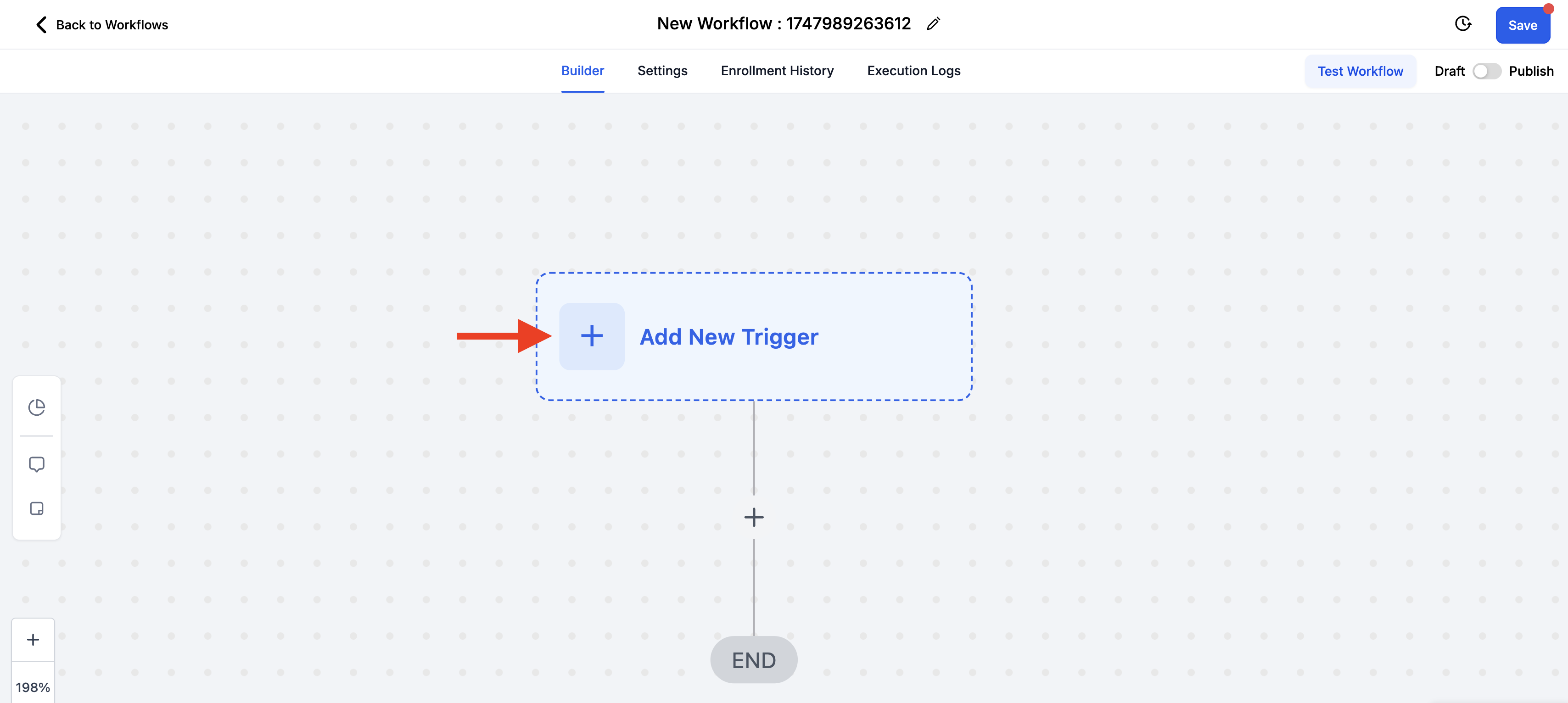Open the stats pie chart icon
The height and width of the screenshot is (703, 1568).
click(37, 407)
